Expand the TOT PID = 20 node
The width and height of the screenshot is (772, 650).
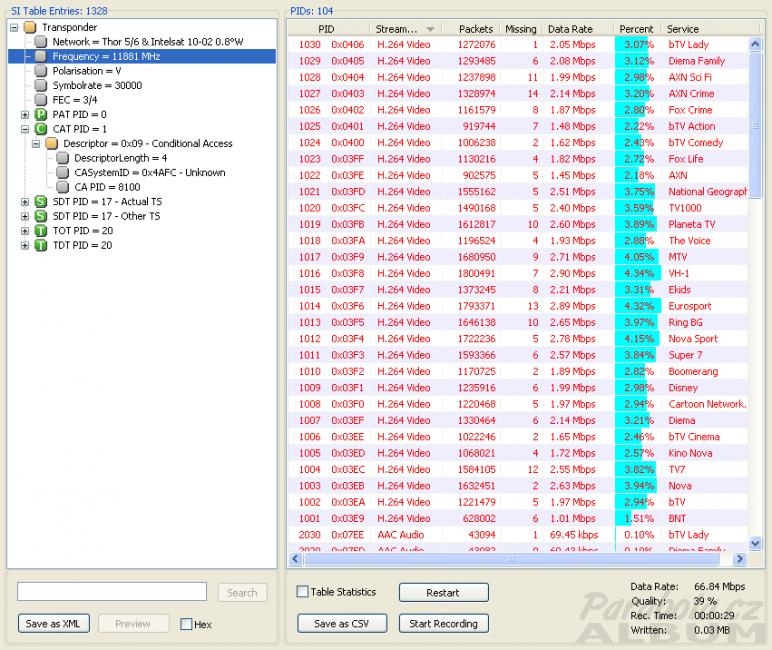[25, 231]
